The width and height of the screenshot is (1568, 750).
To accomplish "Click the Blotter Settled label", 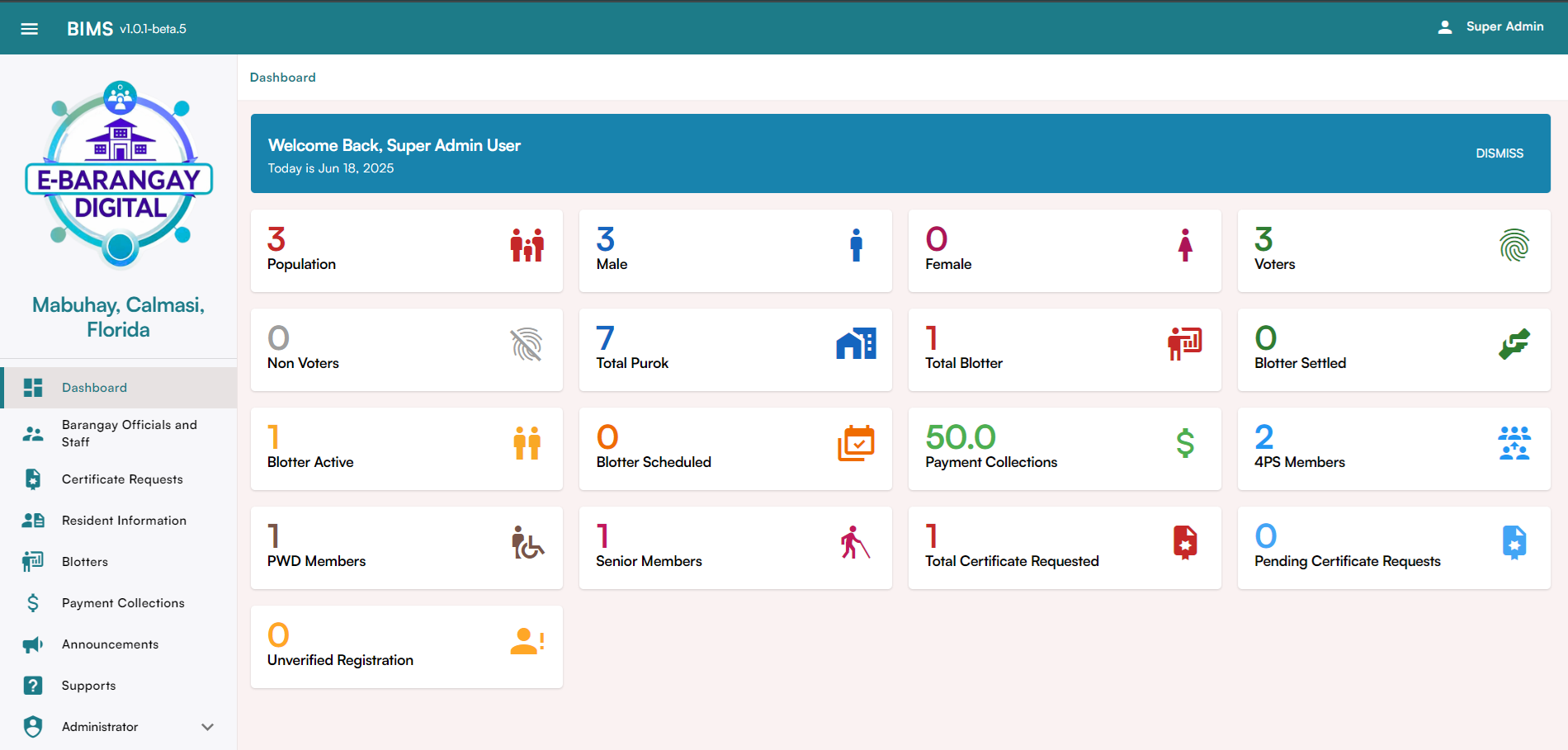I will click(1300, 363).
